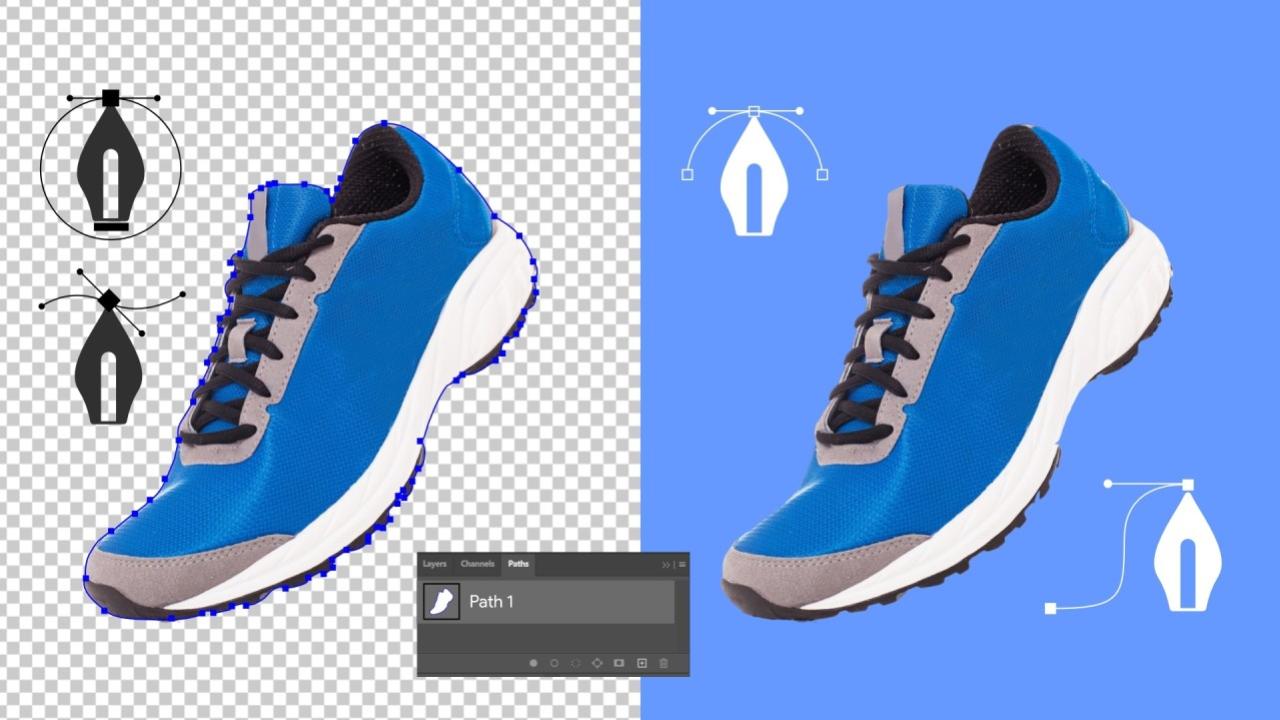Viewport: 1280px width, 720px height.
Task: Make work path from selection icon
Action: tap(597, 663)
